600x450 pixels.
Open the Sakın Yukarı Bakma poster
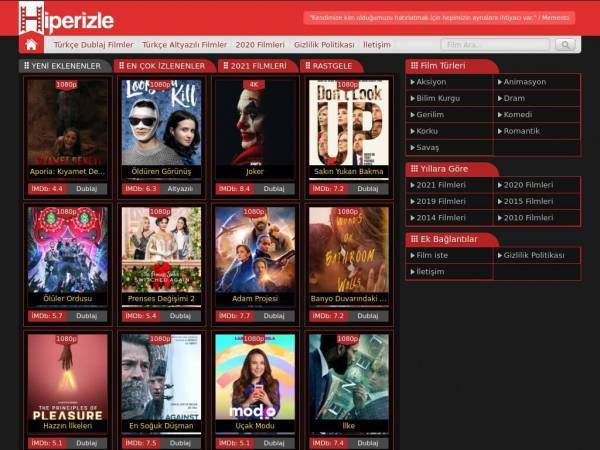pos(349,122)
